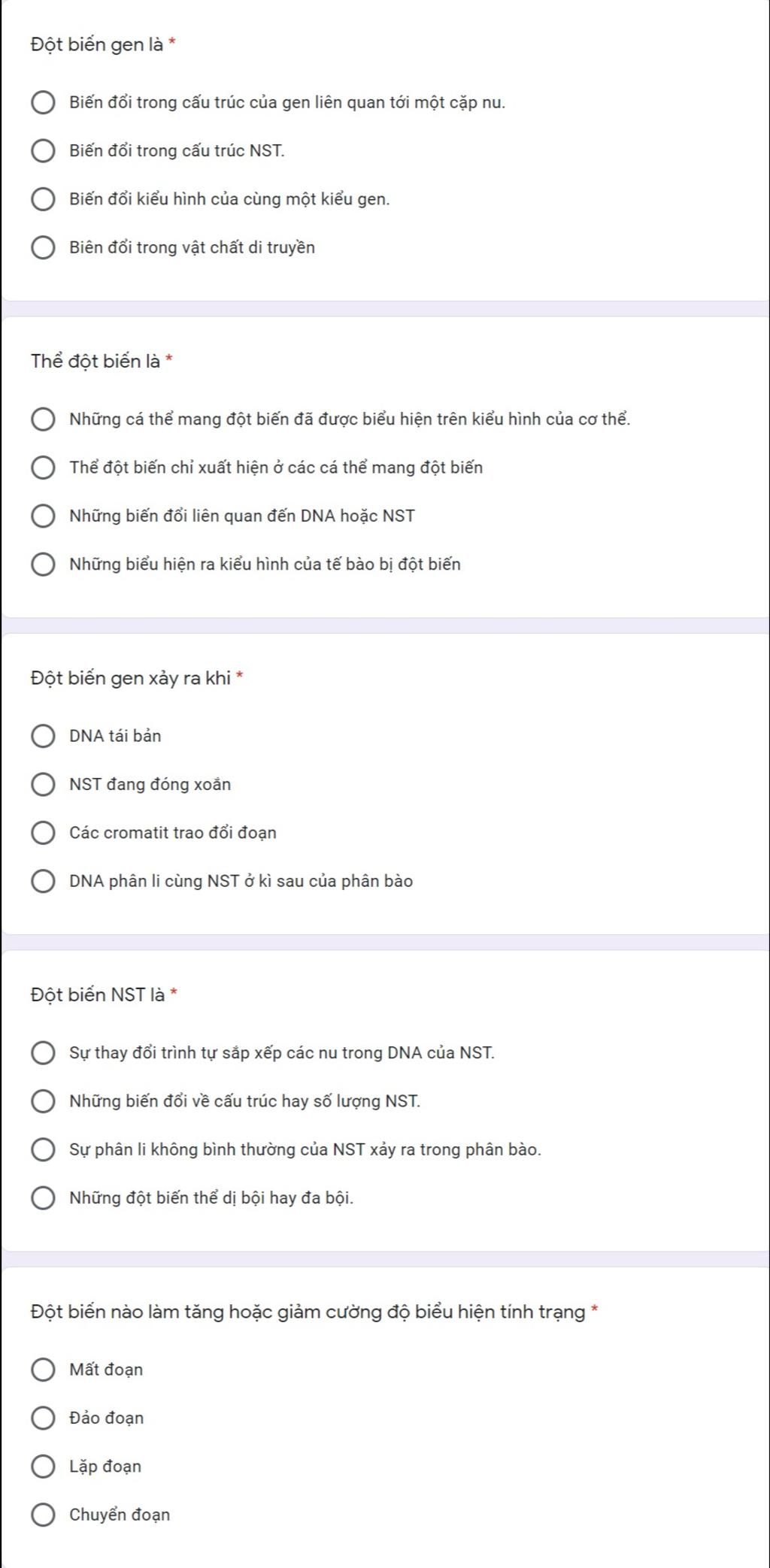Select the 'Mất đoạn' option
Screen dimensions: 770x1568
pyautogui.click(x=43, y=1370)
